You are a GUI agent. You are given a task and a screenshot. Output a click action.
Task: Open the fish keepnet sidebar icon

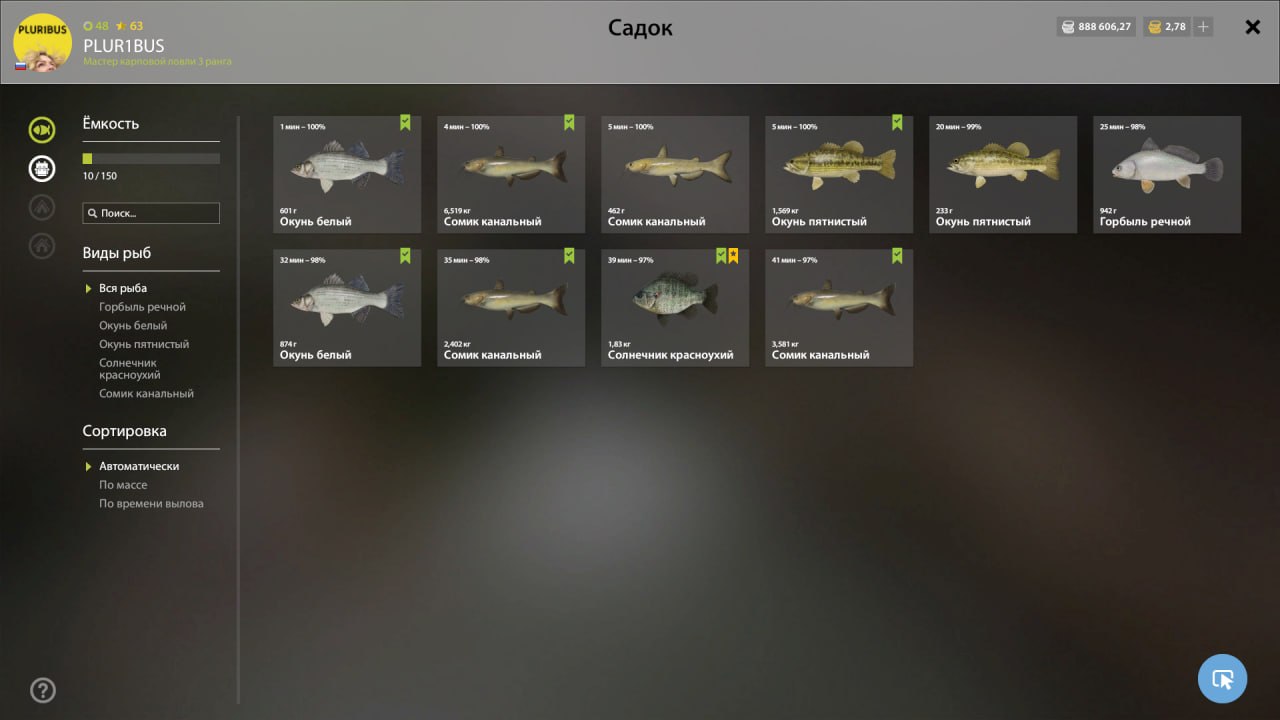pos(42,129)
